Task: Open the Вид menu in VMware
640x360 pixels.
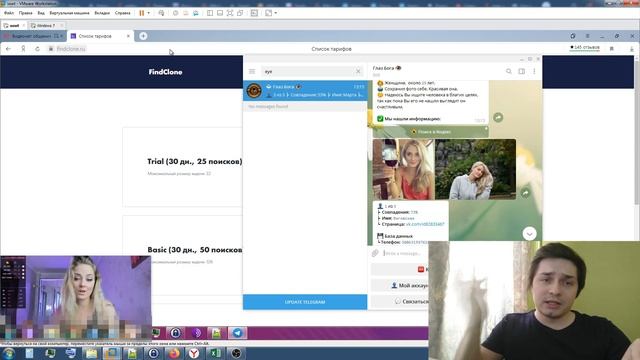Action: (41, 13)
